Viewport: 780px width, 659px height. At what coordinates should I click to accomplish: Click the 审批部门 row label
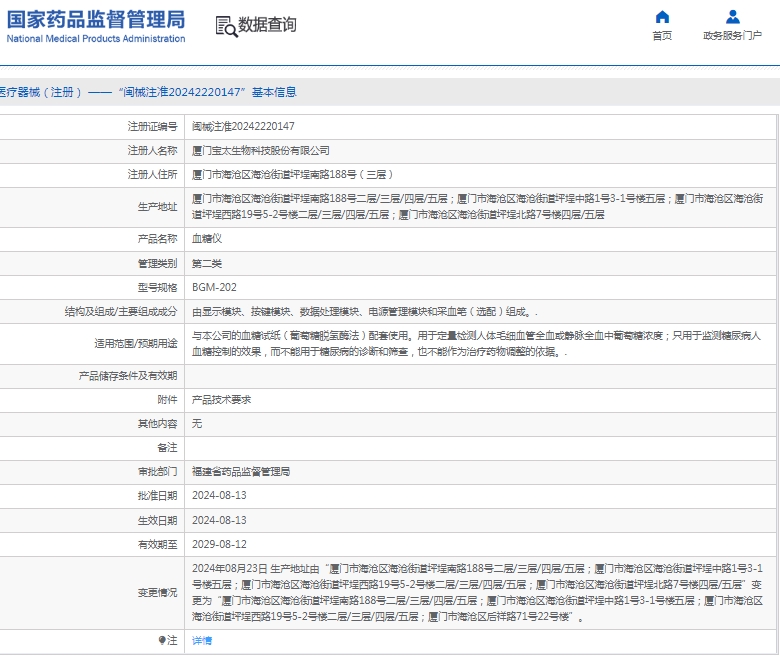point(157,471)
